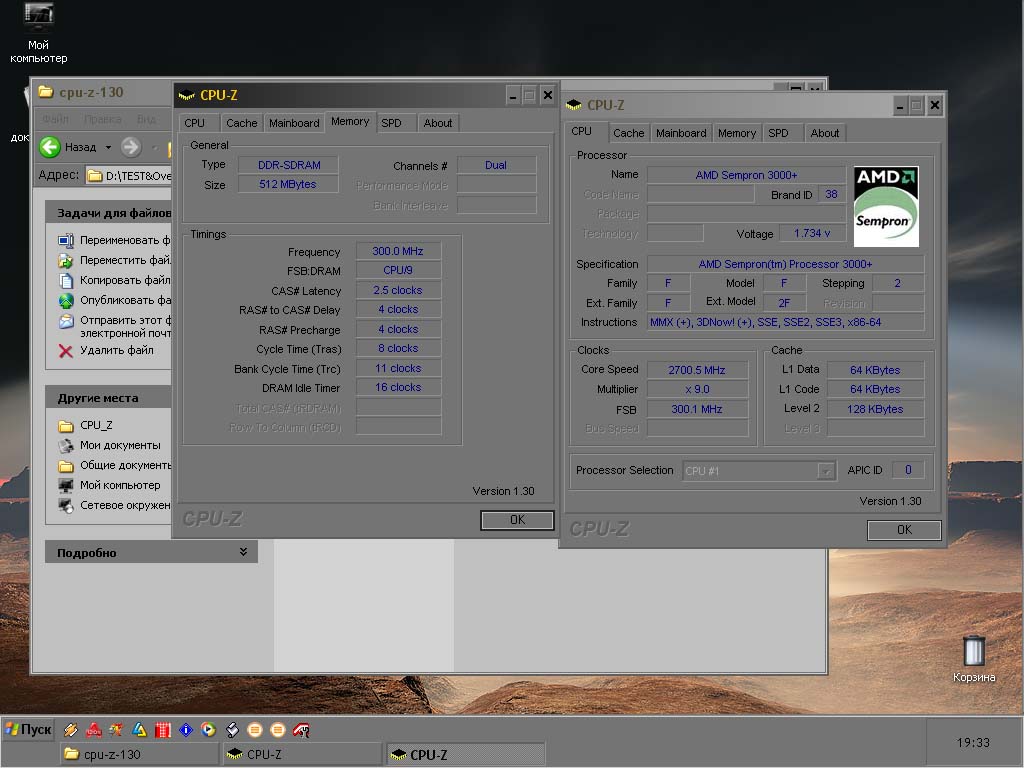Viewport: 1024px width, 768px height.
Task: Click the pencil-ruler quick launch icon
Action: [71, 730]
